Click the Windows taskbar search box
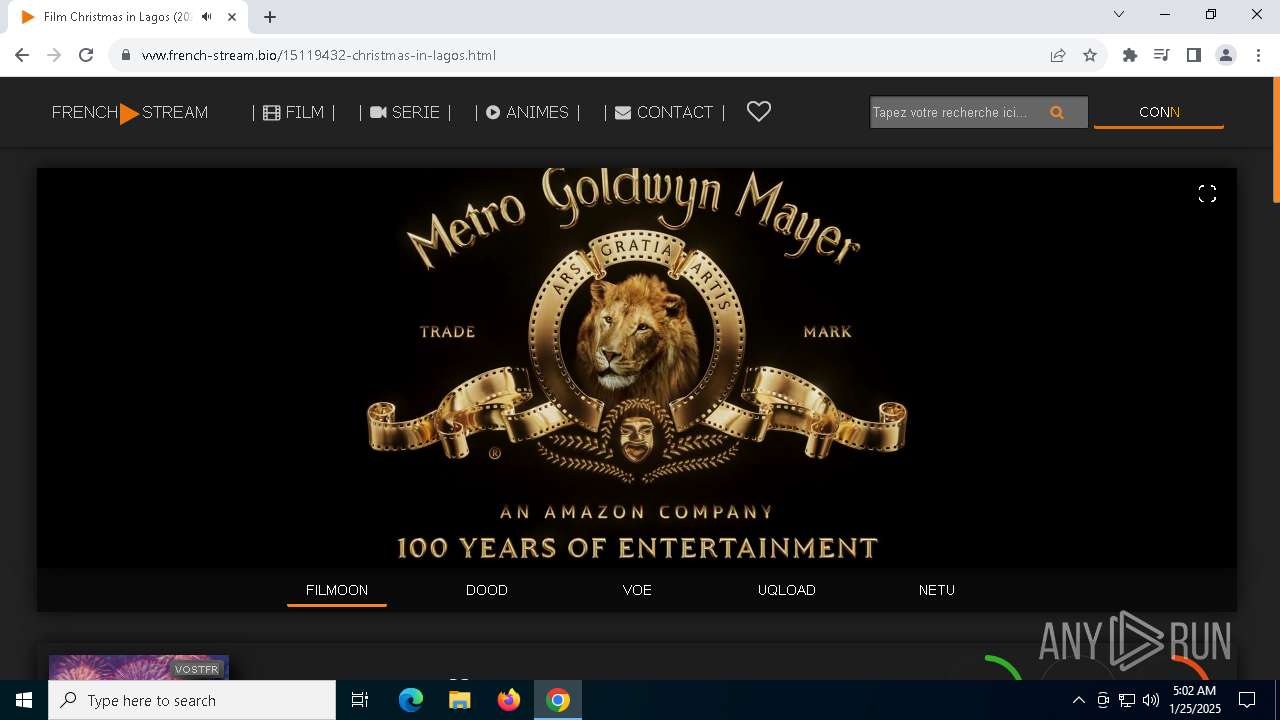 tap(192, 700)
